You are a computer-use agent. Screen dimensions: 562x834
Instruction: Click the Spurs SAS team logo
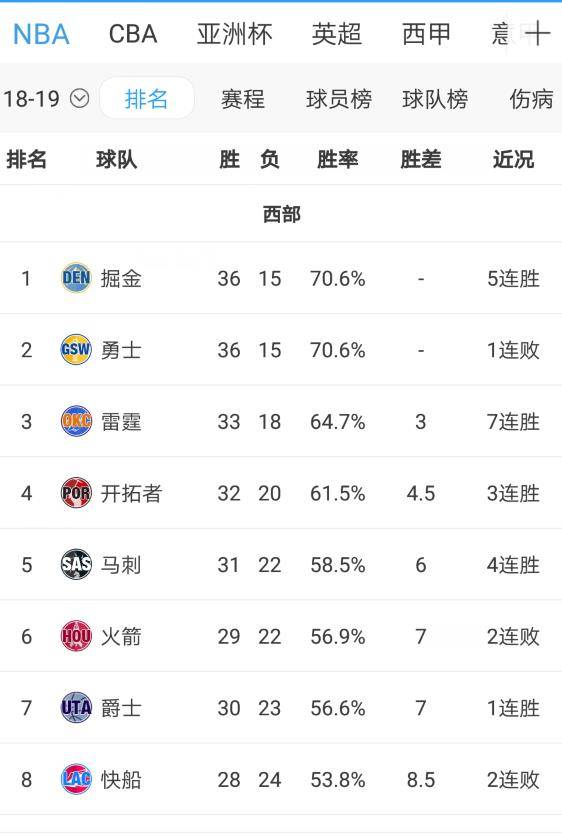click(76, 564)
